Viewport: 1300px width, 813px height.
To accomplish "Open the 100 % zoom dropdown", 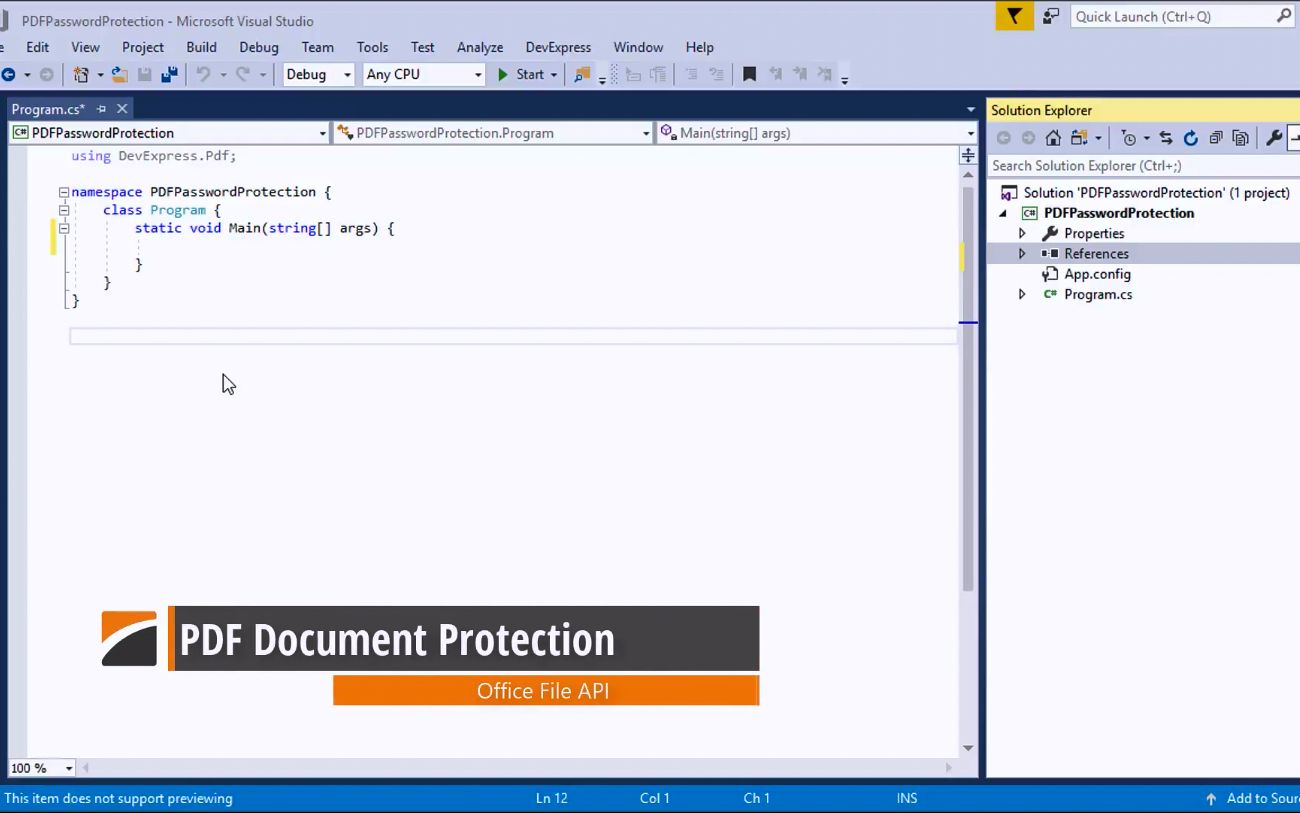I will click(69, 769).
